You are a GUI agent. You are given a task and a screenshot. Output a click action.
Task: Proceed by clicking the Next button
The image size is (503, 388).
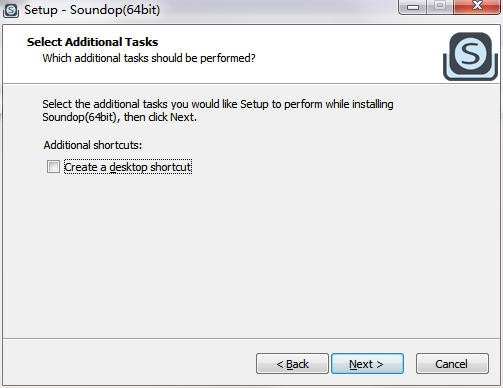tap(367, 364)
